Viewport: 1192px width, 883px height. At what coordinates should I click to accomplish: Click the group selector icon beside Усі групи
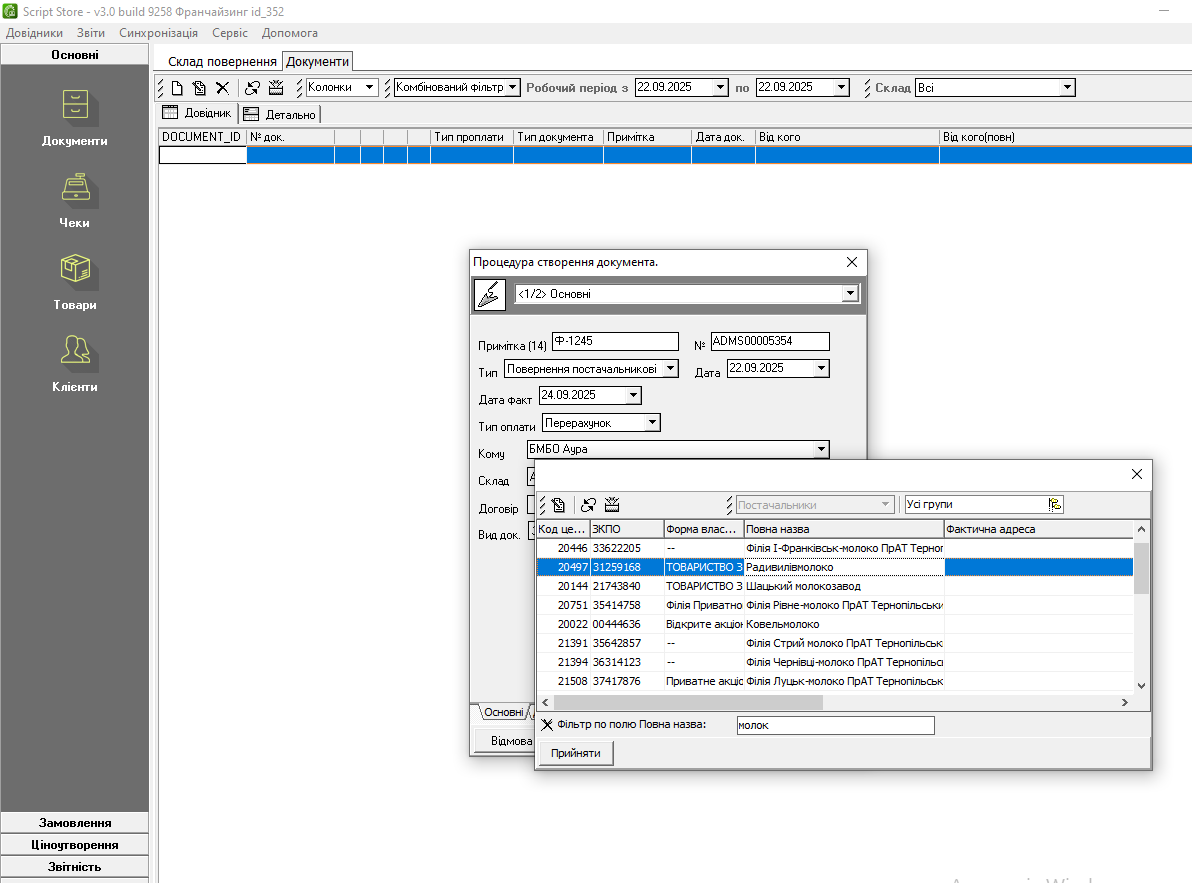(1055, 505)
